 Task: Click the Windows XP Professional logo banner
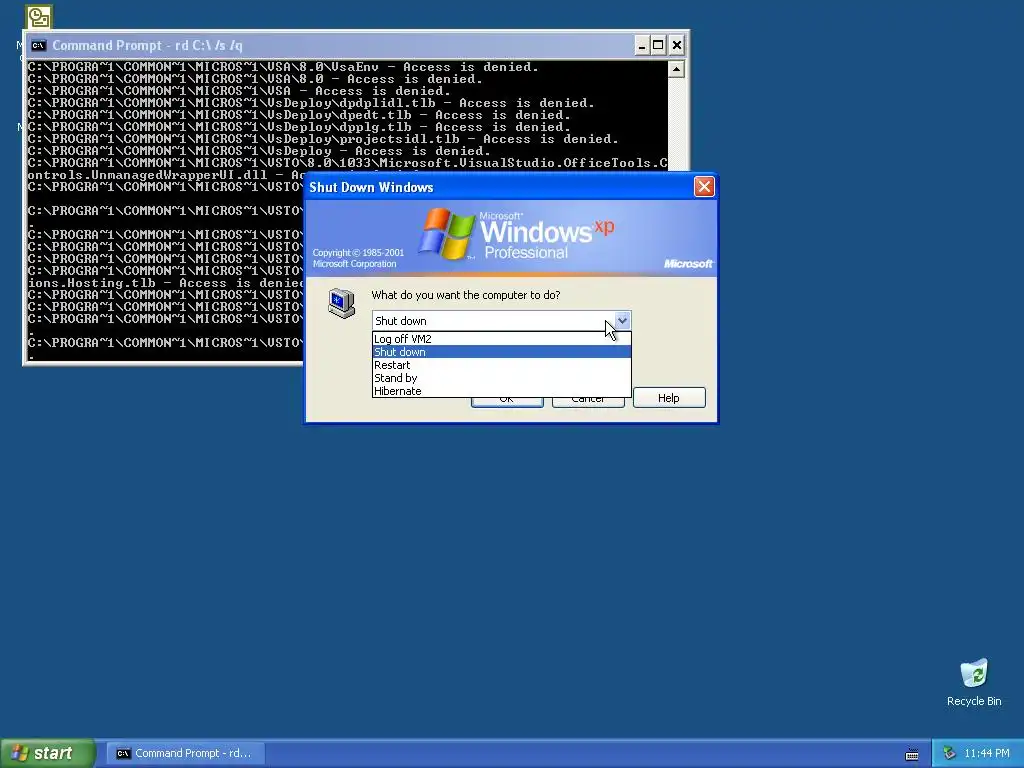point(511,237)
